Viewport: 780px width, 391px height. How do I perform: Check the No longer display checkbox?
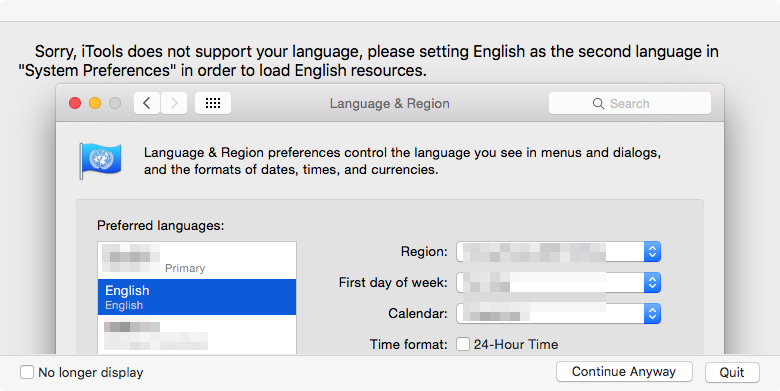[27, 372]
